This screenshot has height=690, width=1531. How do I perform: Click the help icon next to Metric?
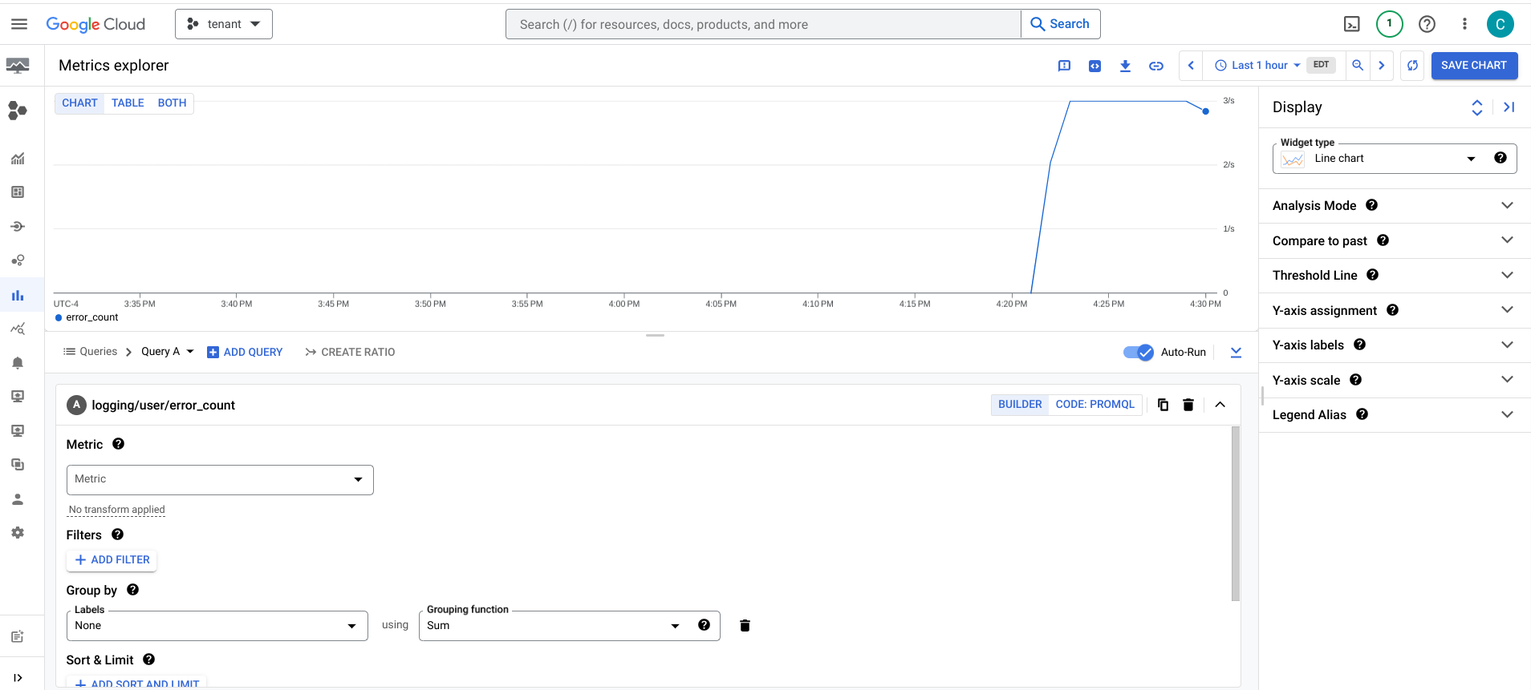(x=118, y=444)
